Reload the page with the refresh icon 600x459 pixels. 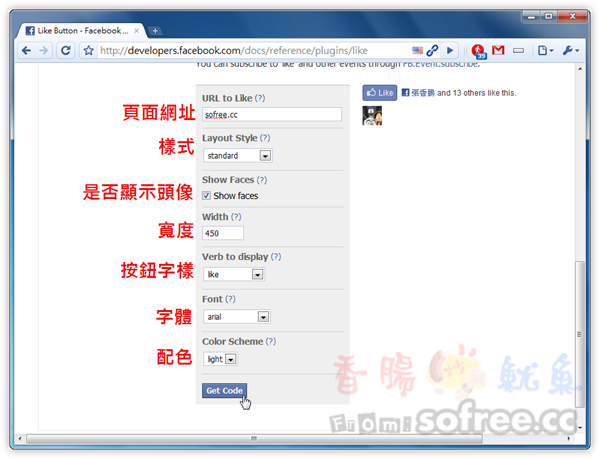pyautogui.click(x=66, y=50)
